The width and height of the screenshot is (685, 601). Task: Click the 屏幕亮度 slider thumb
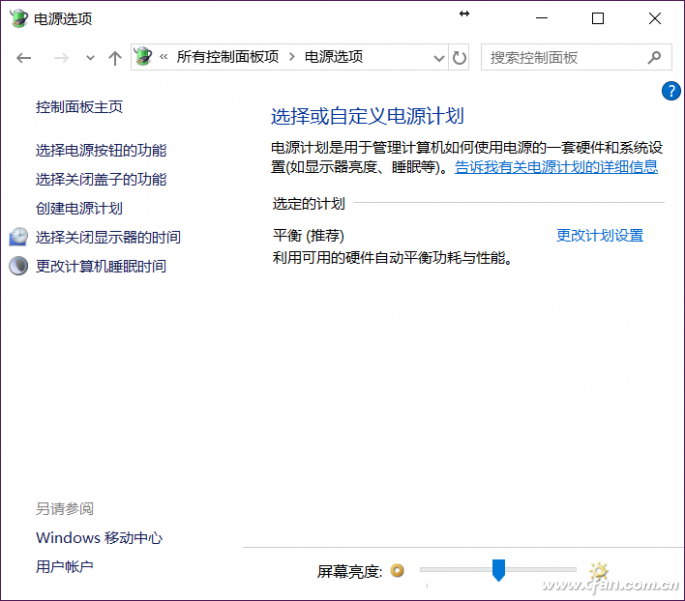498,570
